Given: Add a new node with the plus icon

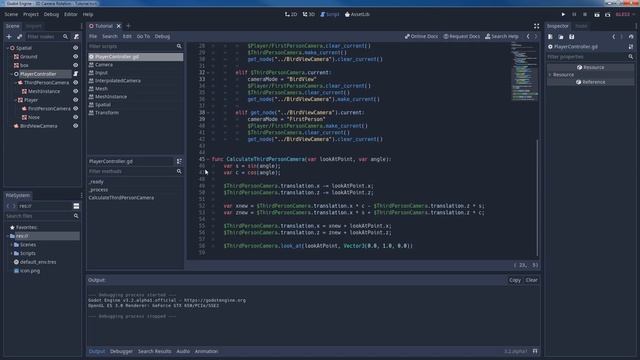Looking at the screenshot, I should tap(9, 37).
